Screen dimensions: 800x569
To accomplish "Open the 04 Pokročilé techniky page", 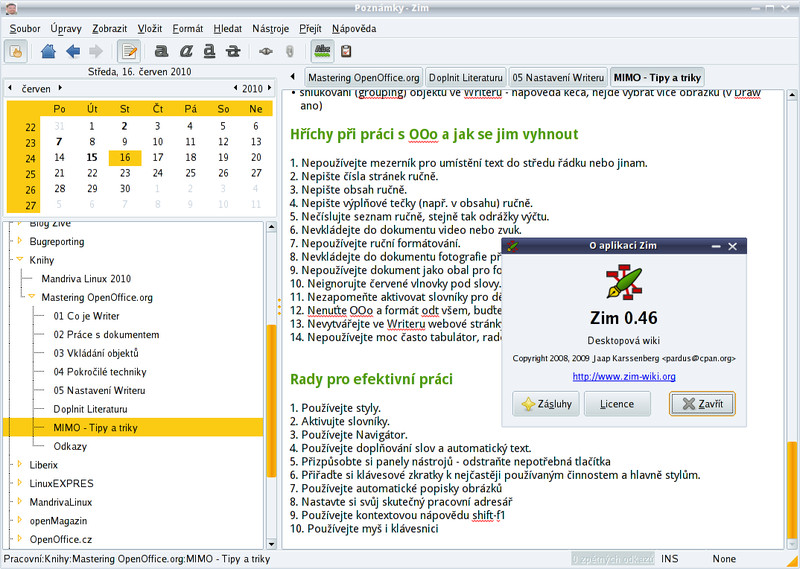I will click(99, 372).
